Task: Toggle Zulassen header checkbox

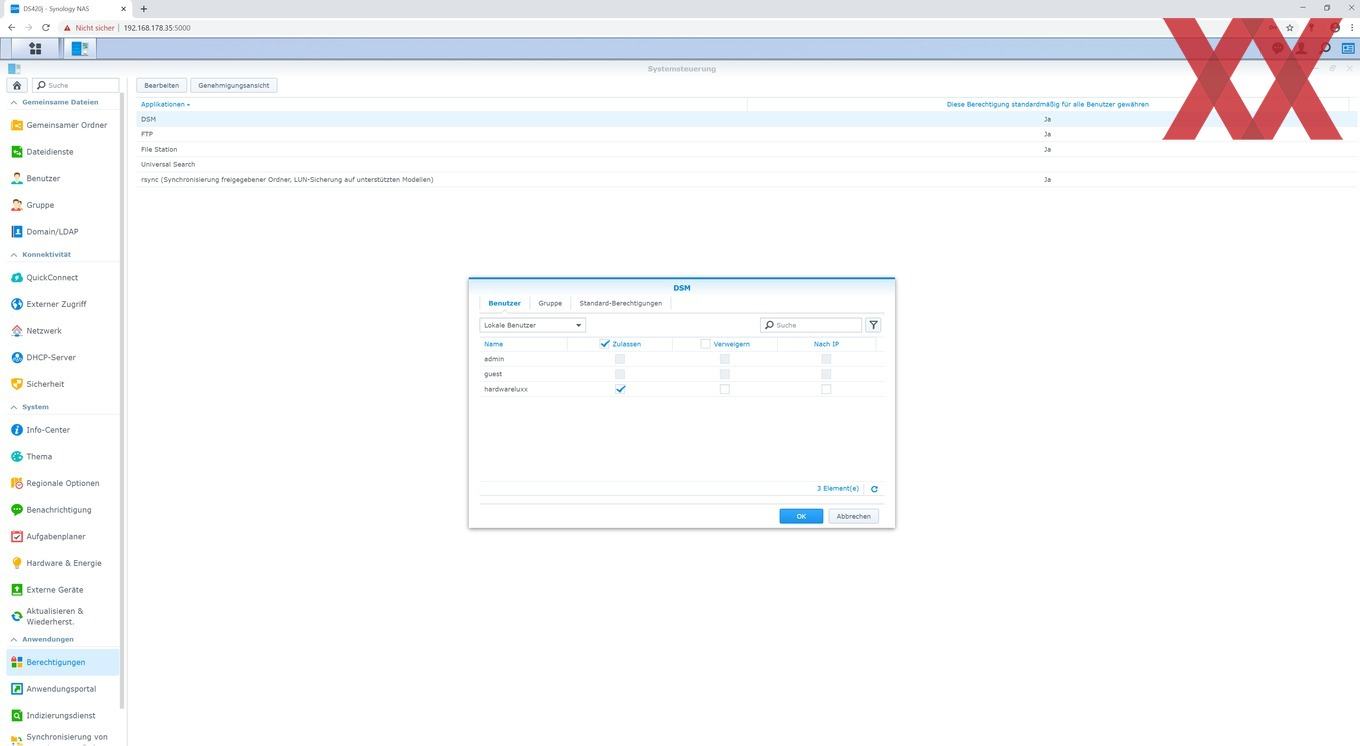Action: pyautogui.click(x=605, y=344)
